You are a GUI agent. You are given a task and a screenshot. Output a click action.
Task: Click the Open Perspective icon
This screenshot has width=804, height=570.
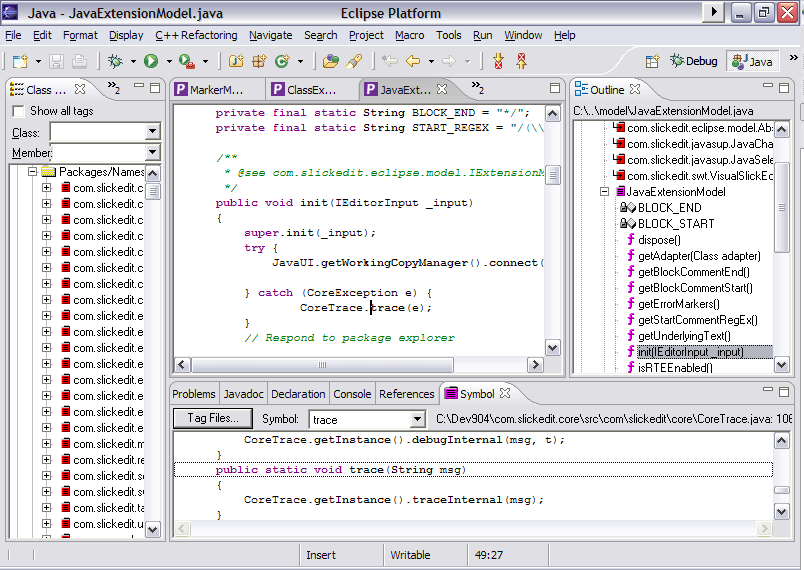(x=651, y=61)
